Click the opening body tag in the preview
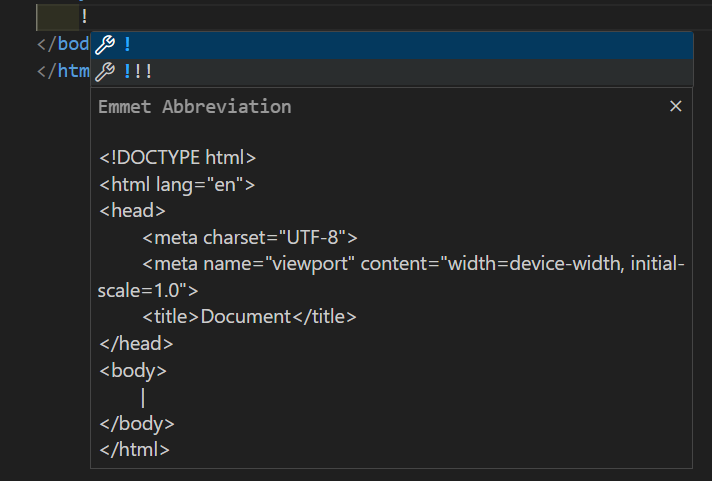 133,370
